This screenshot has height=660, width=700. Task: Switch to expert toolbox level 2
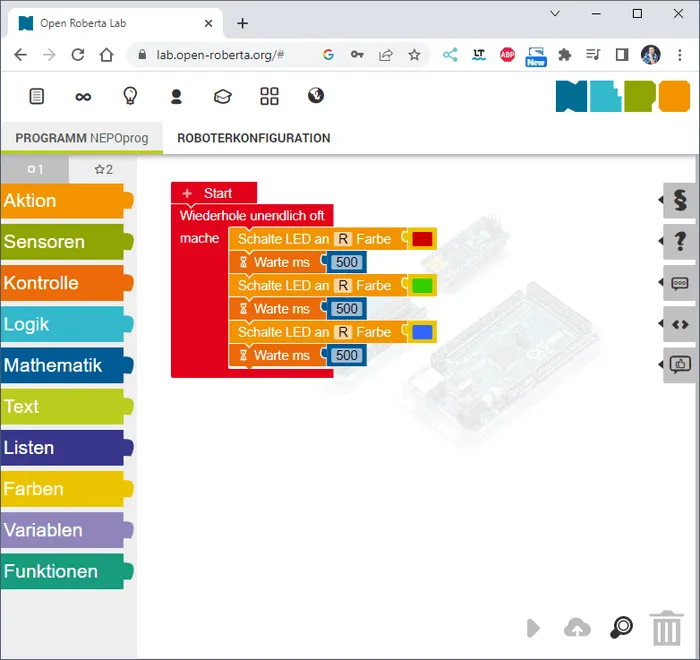(103, 170)
